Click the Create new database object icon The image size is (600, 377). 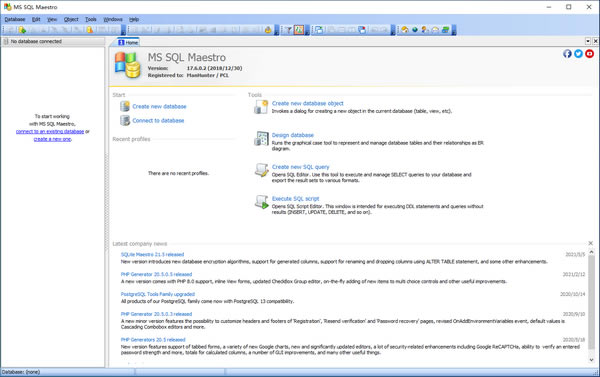click(261, 107)
